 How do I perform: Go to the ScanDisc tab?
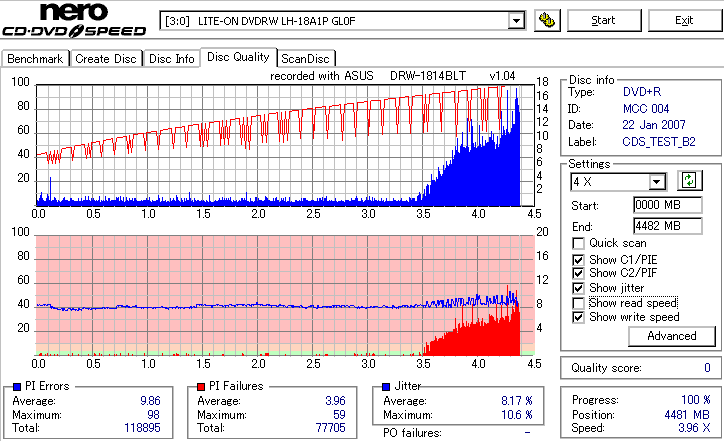coord(305,59)
